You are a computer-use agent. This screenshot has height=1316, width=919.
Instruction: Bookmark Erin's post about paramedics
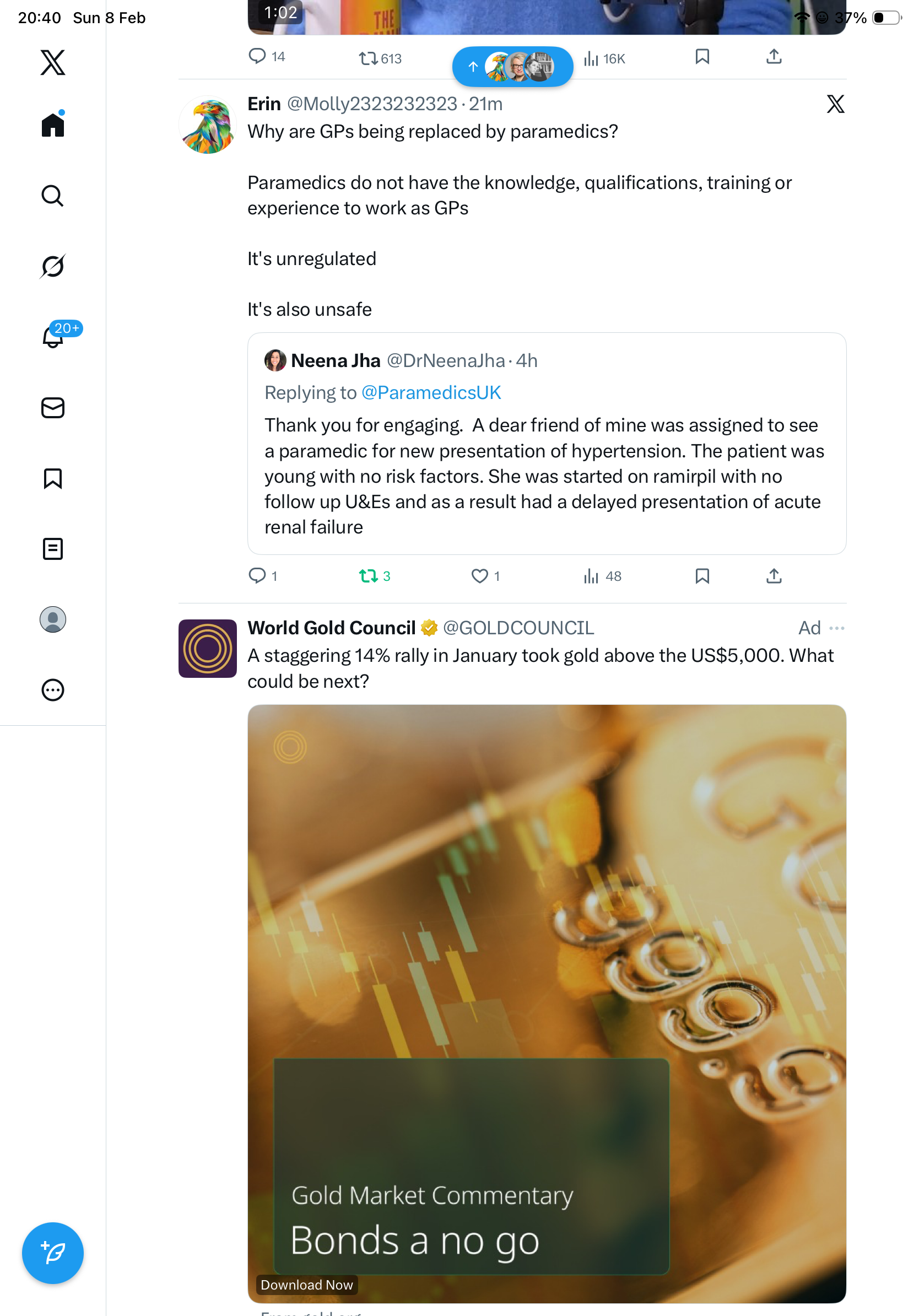pyautogui.click(x=702, y=575)
